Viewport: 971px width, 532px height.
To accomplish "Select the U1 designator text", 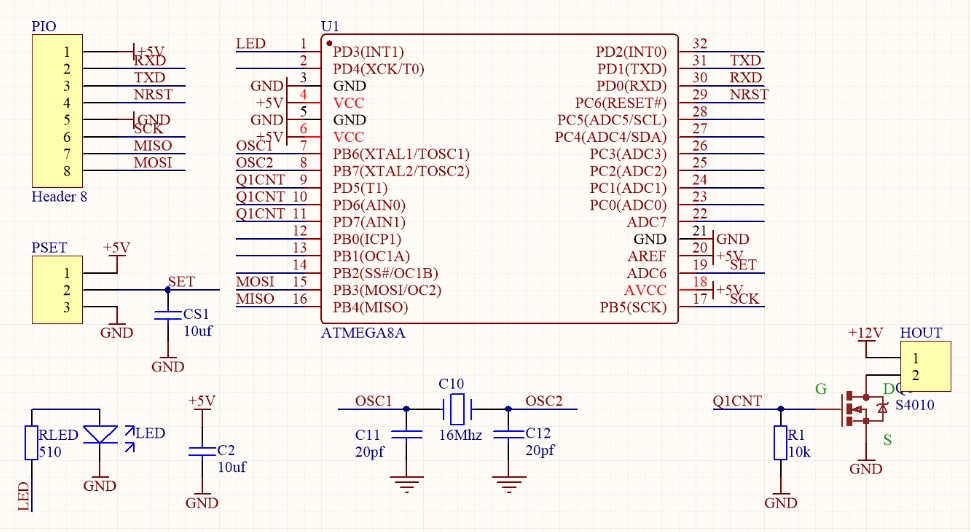I will (x=330, y=26).
